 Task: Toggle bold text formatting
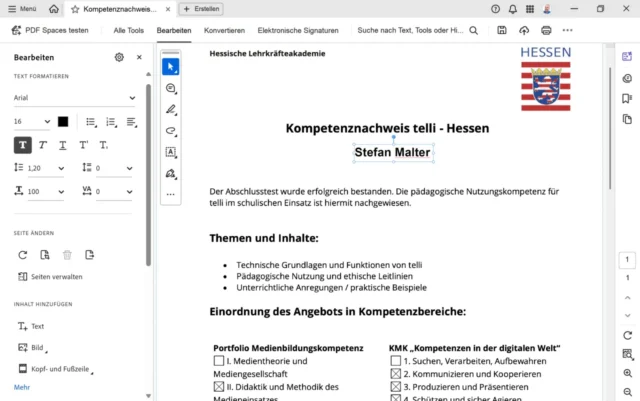coord(23,145)
